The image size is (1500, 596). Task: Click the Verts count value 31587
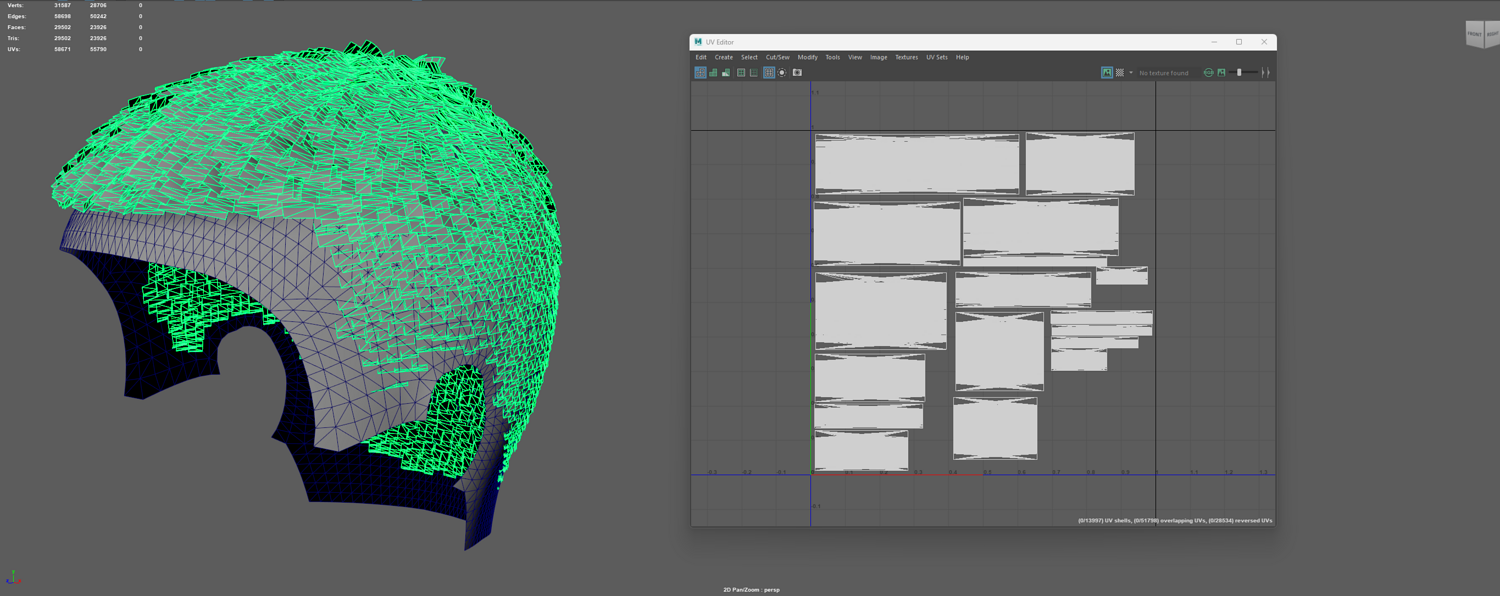coord(62,5)
